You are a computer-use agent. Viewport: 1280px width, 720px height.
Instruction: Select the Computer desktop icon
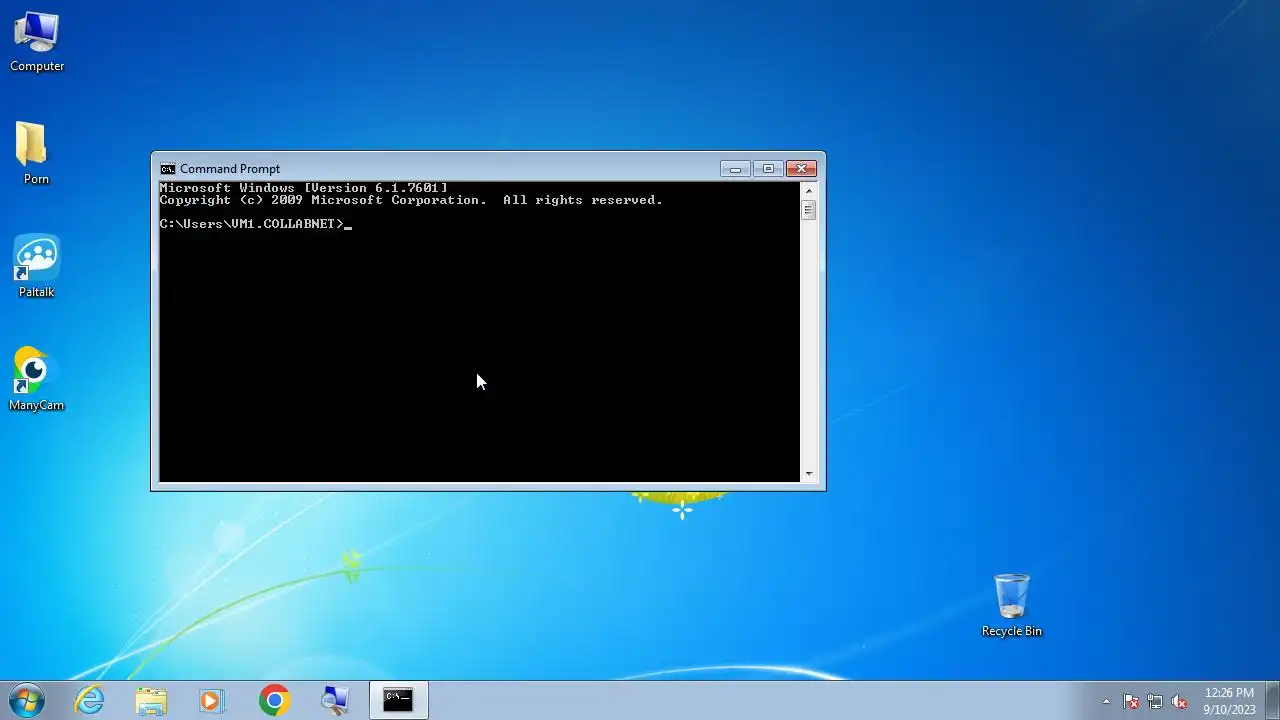coord(37,42)
